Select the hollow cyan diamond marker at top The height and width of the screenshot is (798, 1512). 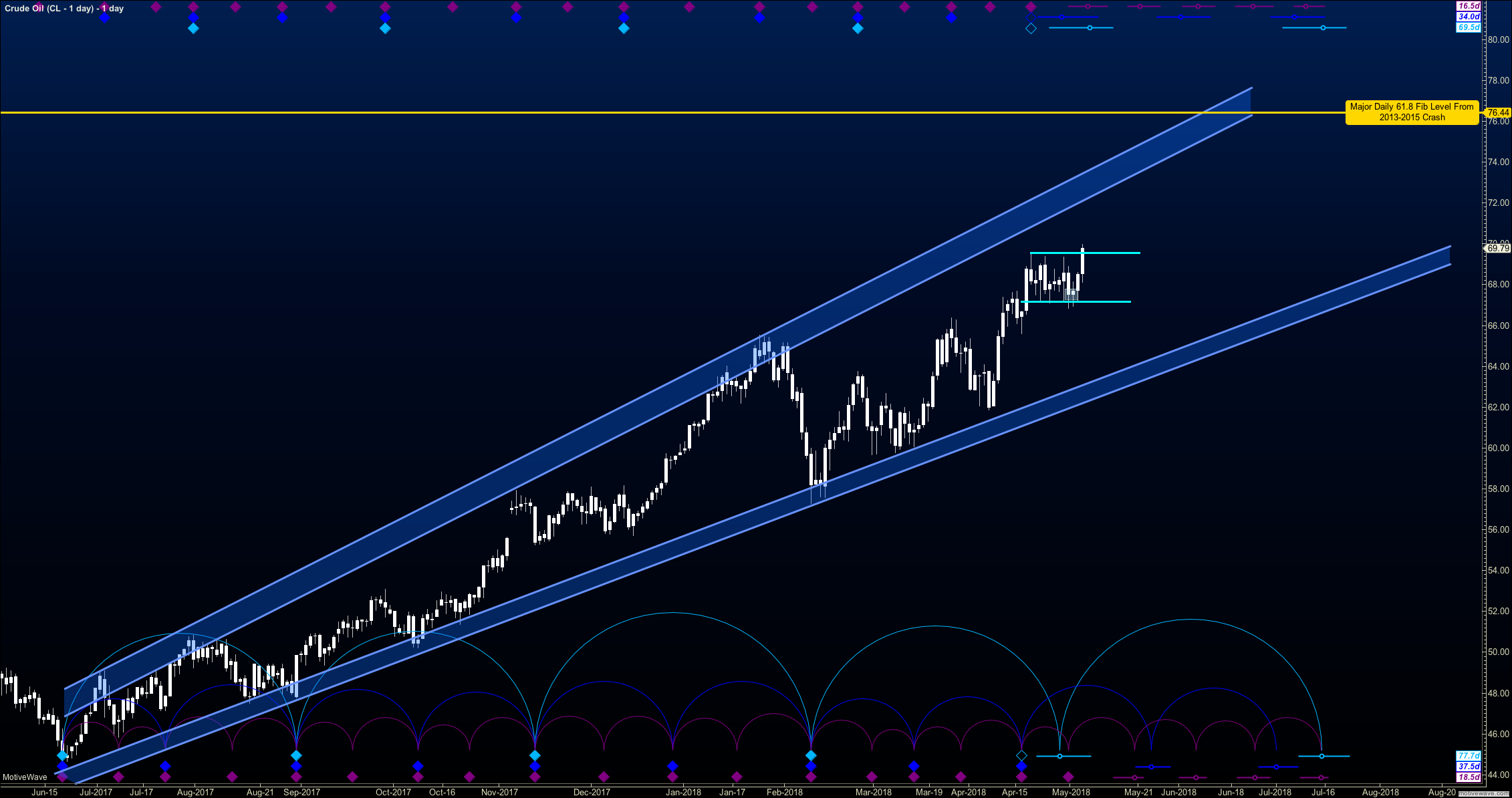tap(1031, 28)
